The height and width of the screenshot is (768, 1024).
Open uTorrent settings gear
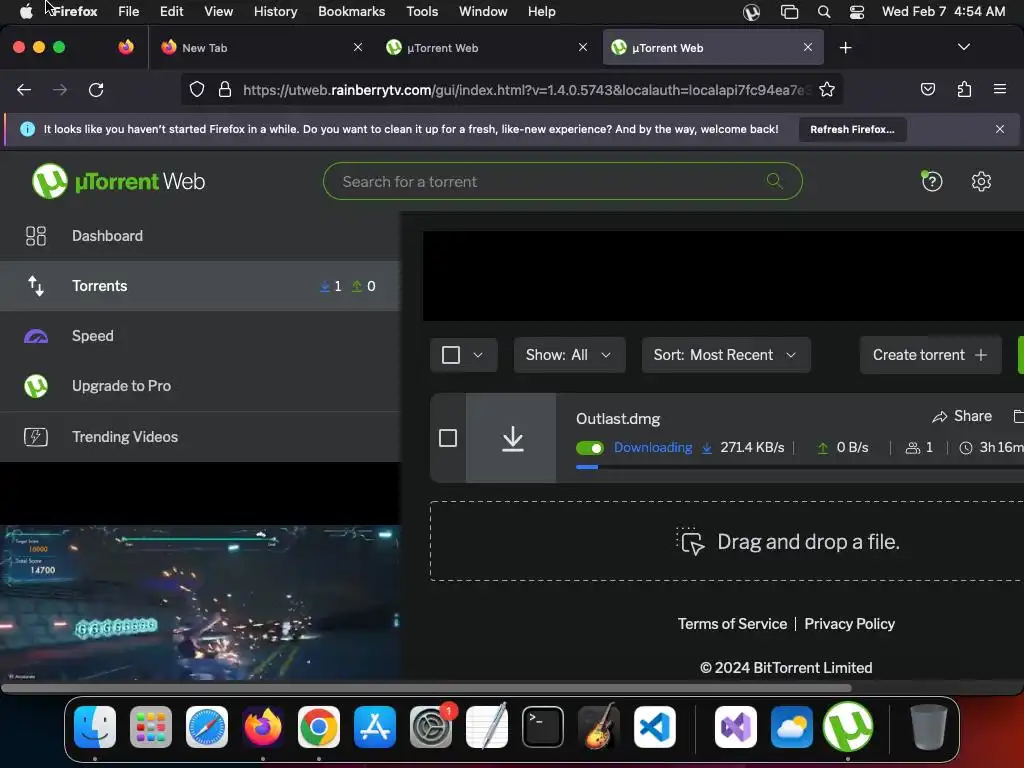(x=981, y=181)
